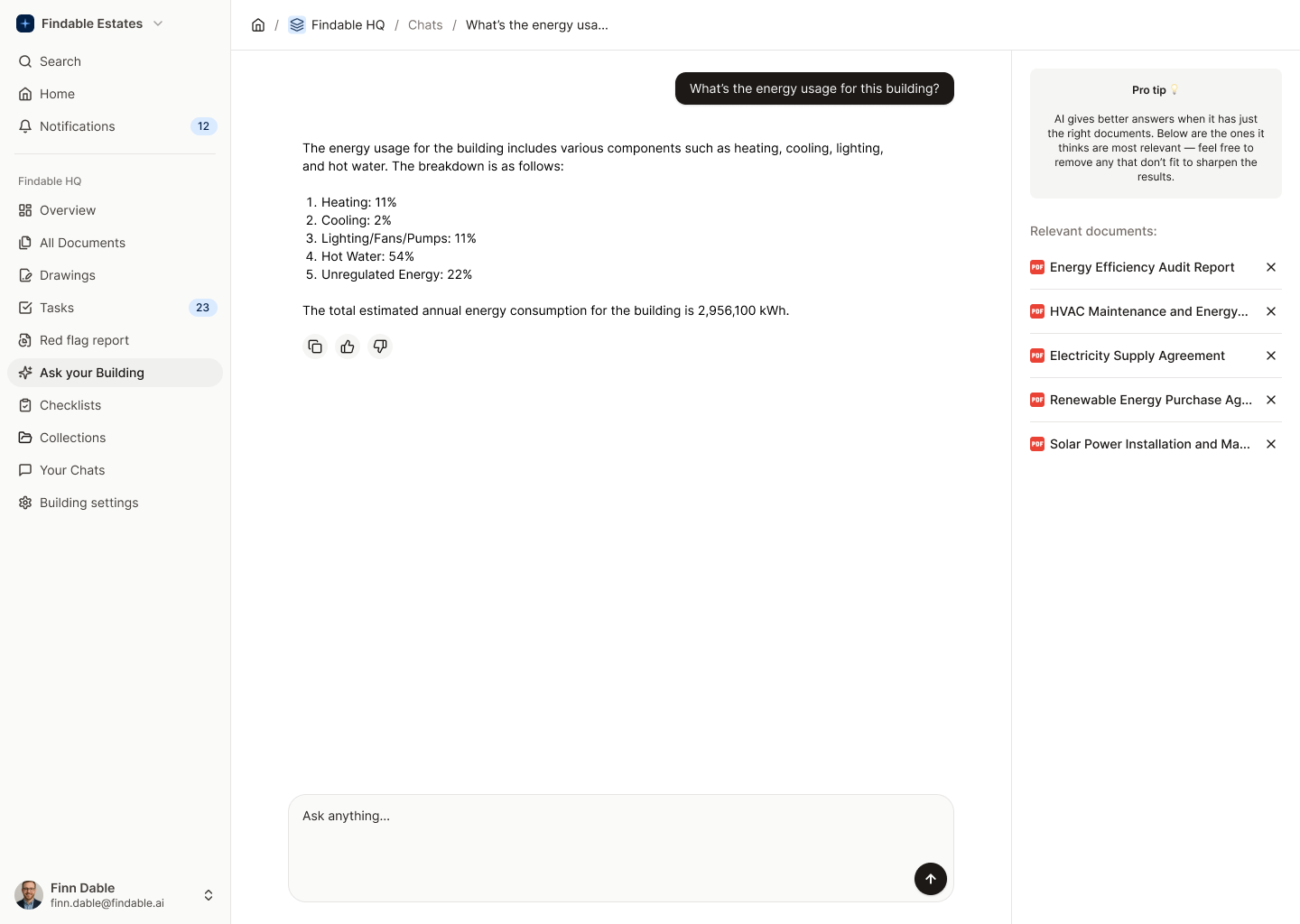Give thumbs down to the answer
Screen dimensions: 1300x924
[380, 346]
